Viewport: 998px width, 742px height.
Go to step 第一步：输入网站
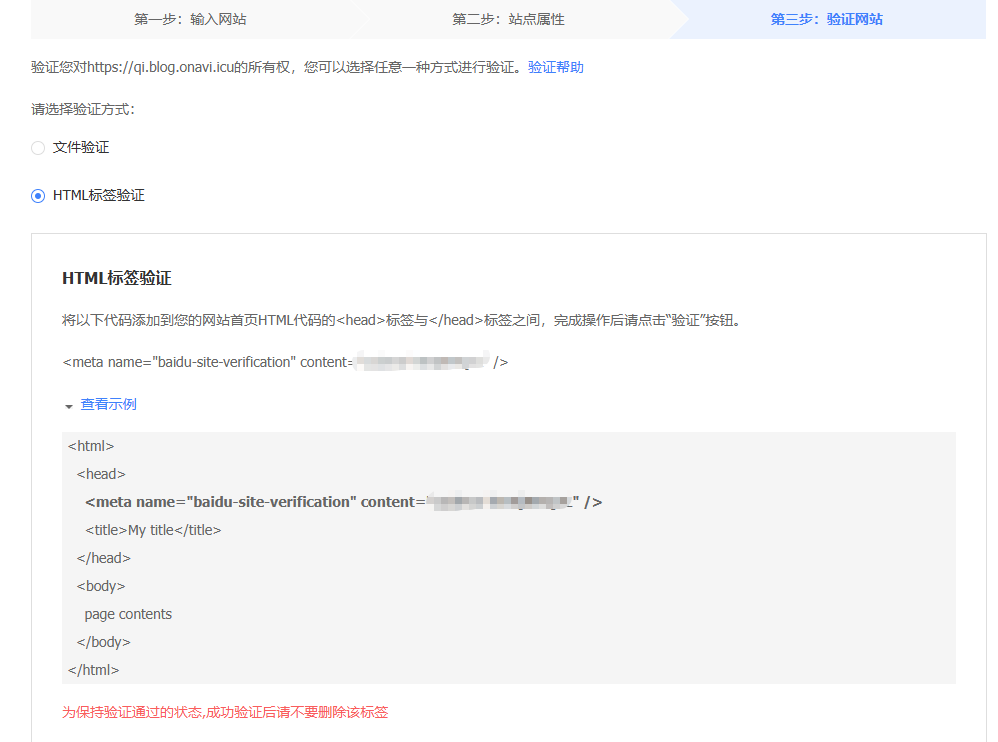[x=190, y=19]
